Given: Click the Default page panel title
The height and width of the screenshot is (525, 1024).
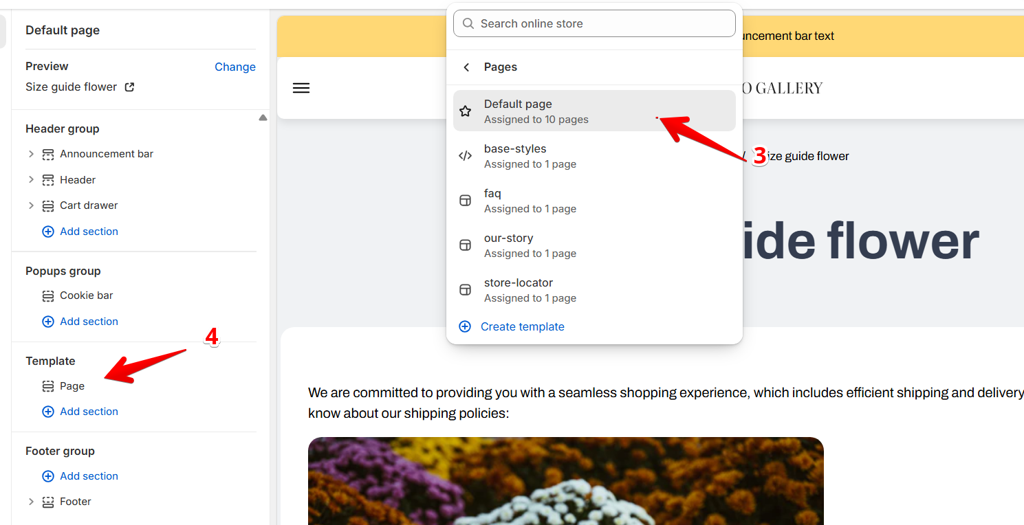Looking at the screenshot, I should [63, 30].
